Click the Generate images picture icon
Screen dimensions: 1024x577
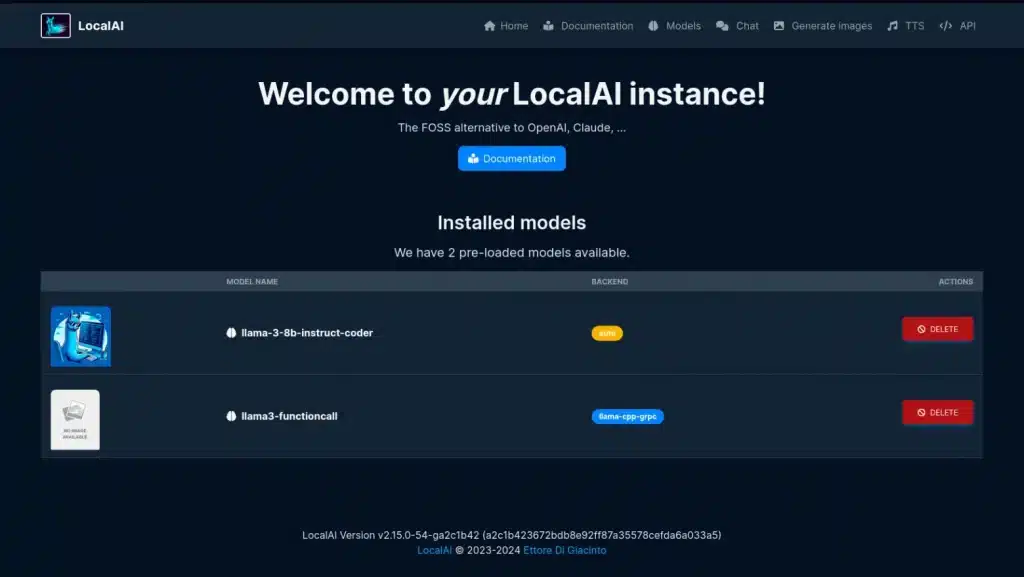tap(778, 26)
